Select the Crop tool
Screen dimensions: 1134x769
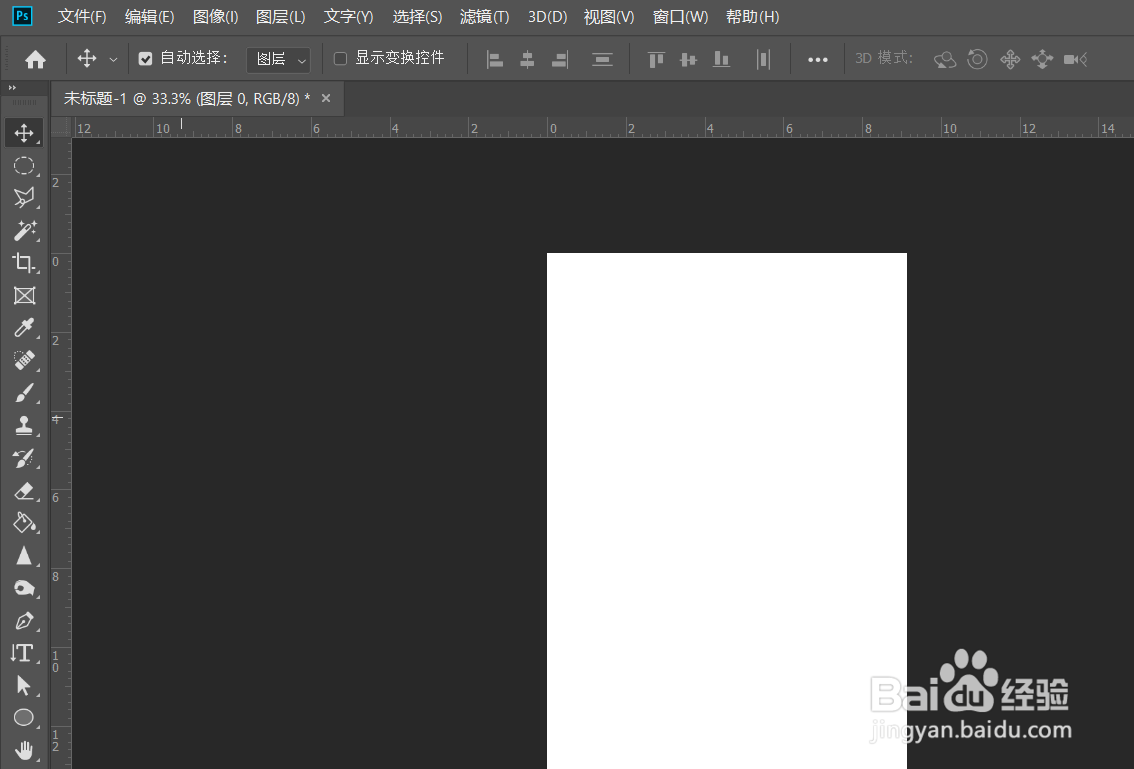coord(24,263)
